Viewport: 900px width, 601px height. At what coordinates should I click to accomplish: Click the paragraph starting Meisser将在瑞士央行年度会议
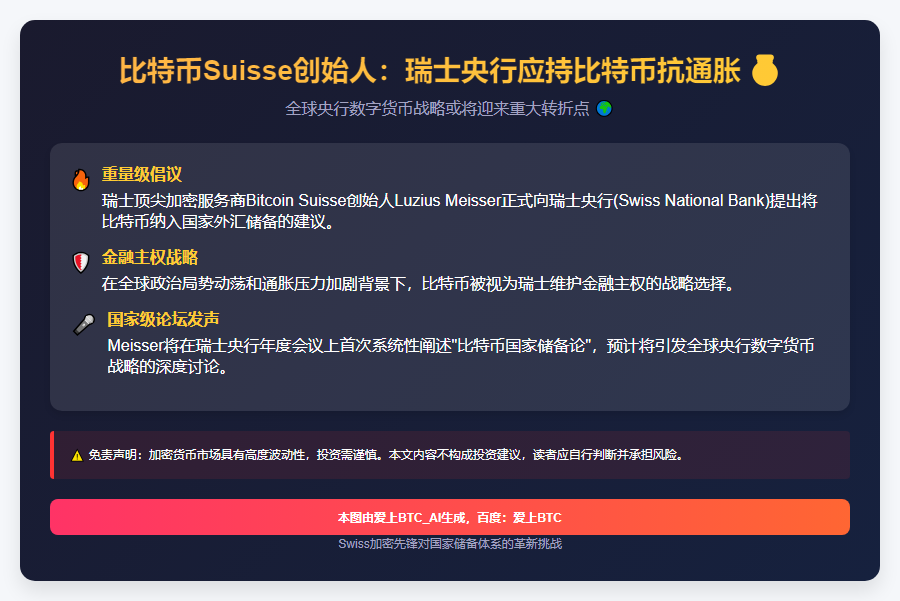click(x=460, y=356)
